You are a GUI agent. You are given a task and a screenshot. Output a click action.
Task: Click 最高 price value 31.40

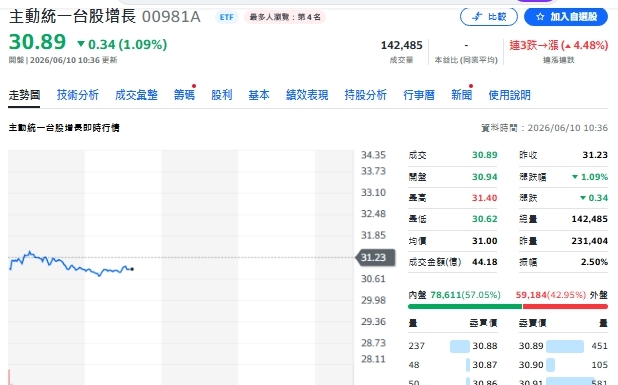[484, 198]
